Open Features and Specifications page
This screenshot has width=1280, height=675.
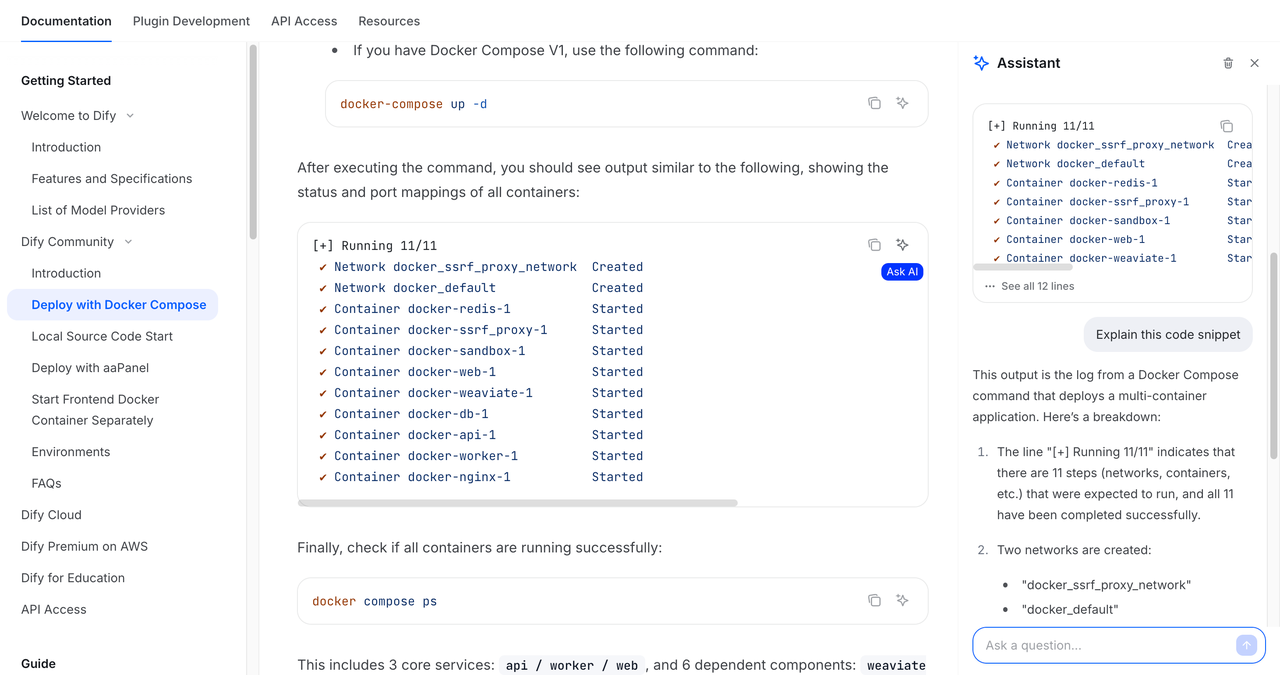[x=112, y=179]
